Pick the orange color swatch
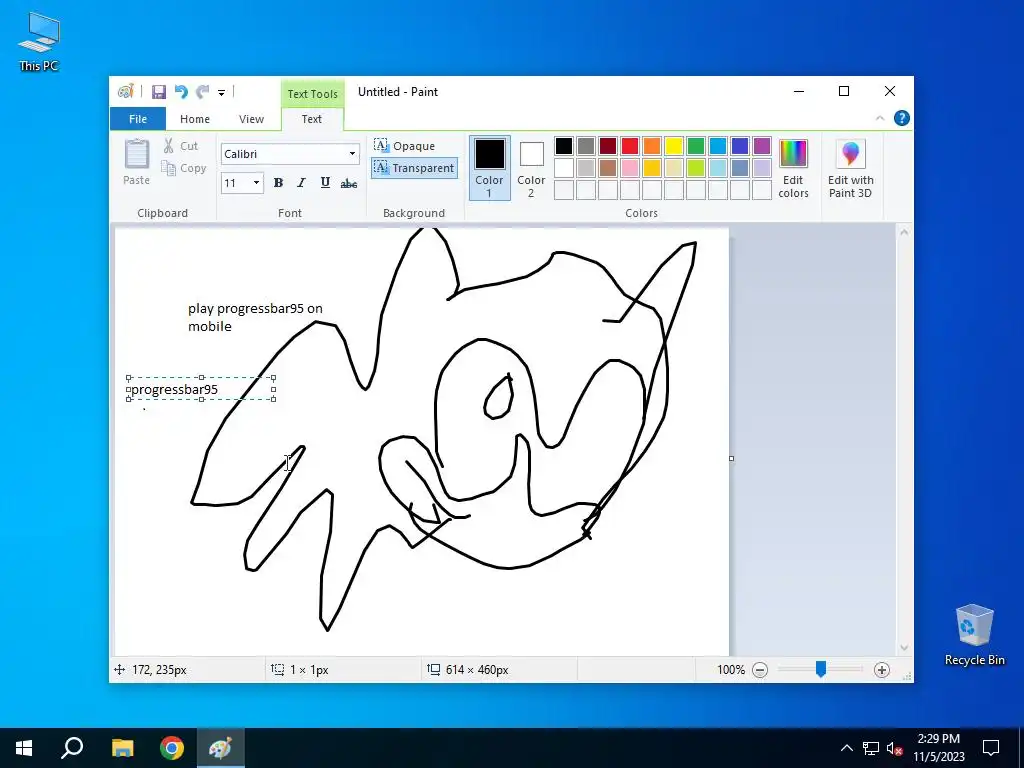The width and height of the screenshot is (1024, 768). (x=652, y=146)
